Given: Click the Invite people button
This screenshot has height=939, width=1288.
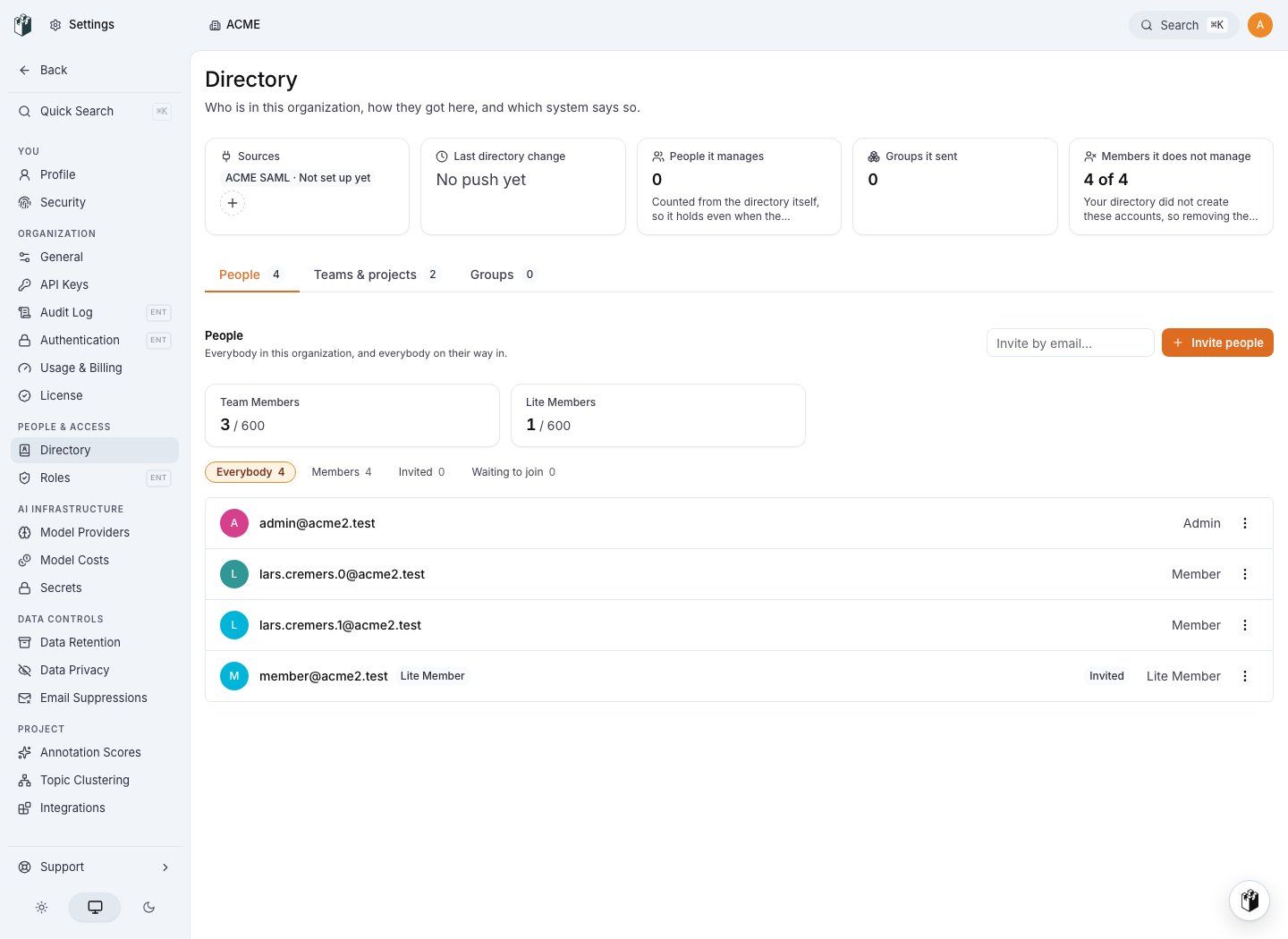Looking at the screenshot, I should coord(1217,343).
